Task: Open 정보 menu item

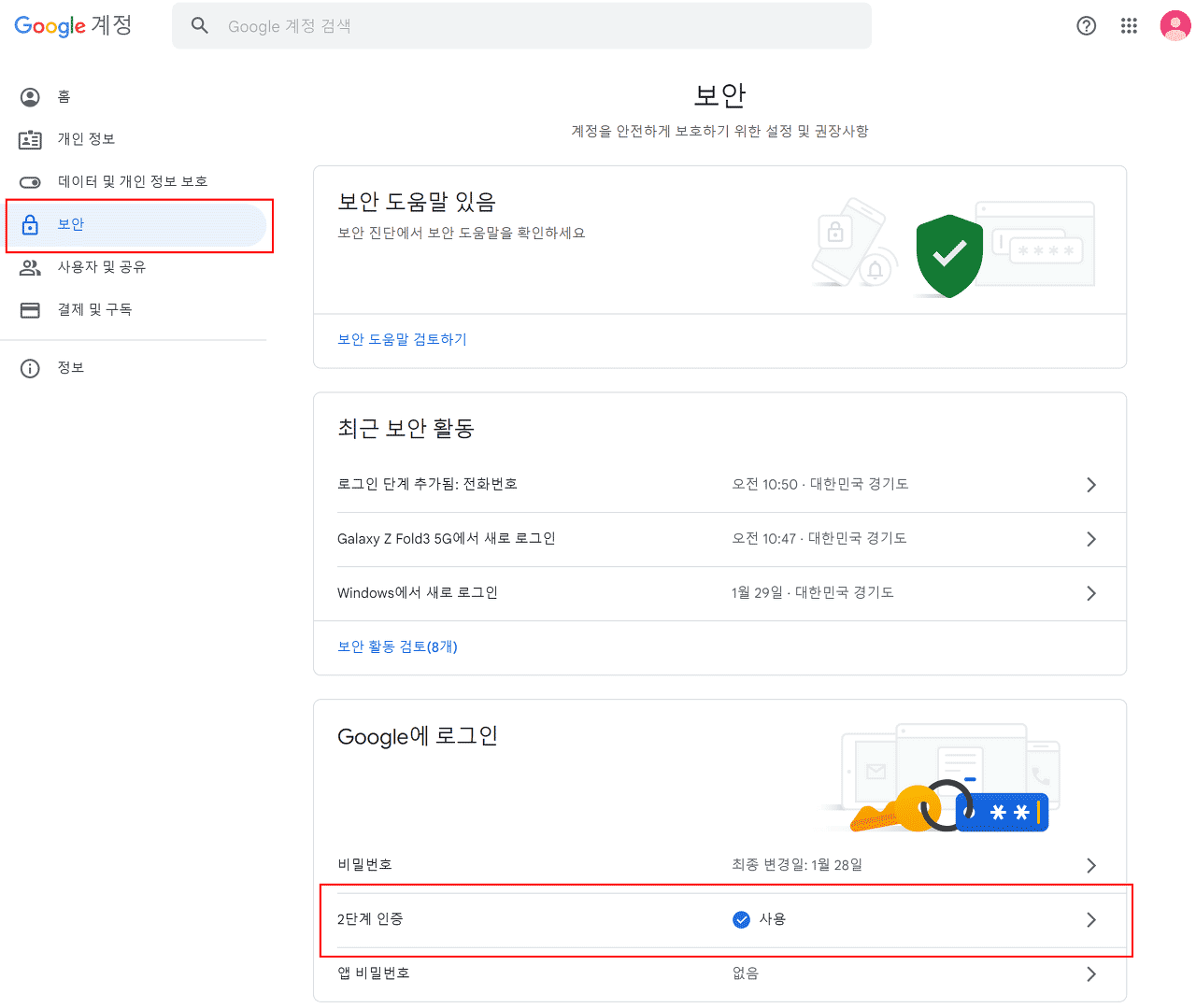Action: (x=134, y=368)
